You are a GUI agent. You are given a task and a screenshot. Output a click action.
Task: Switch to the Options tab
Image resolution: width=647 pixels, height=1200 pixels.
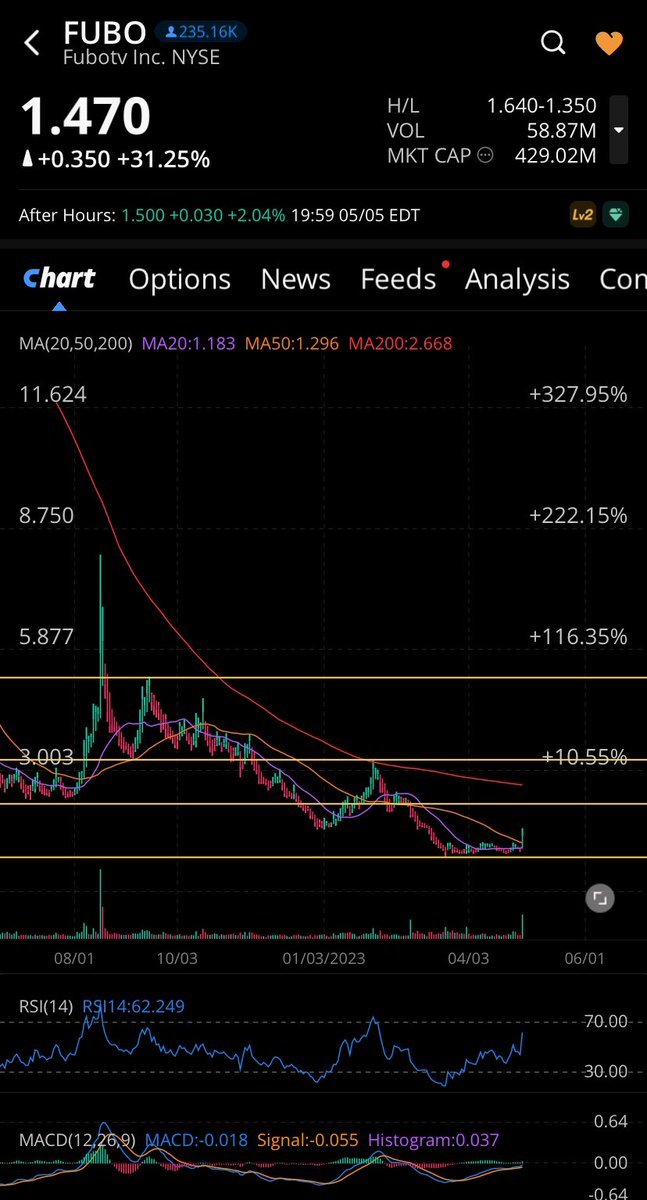(180, 279)
